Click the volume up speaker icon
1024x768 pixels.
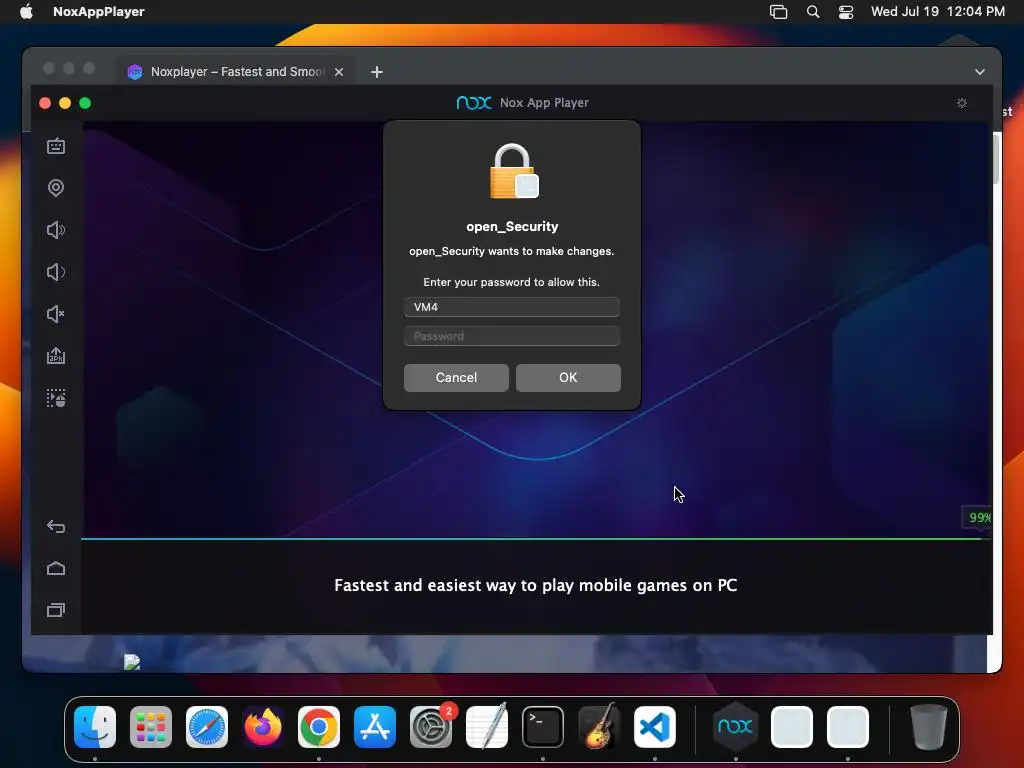point(56,230)
